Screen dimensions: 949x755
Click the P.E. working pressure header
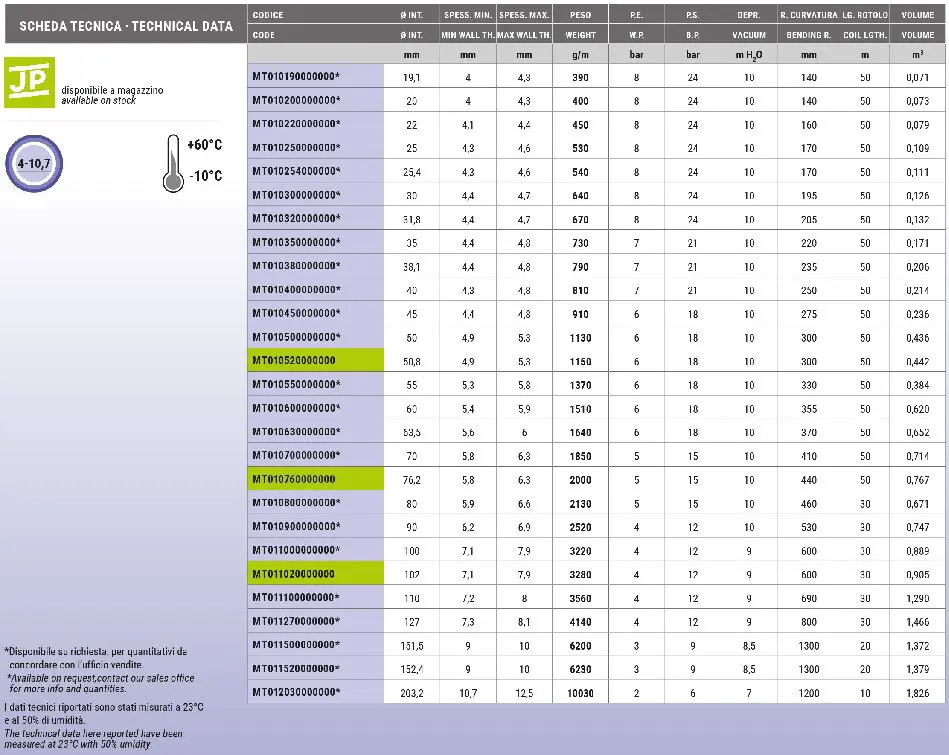point(636,16)
